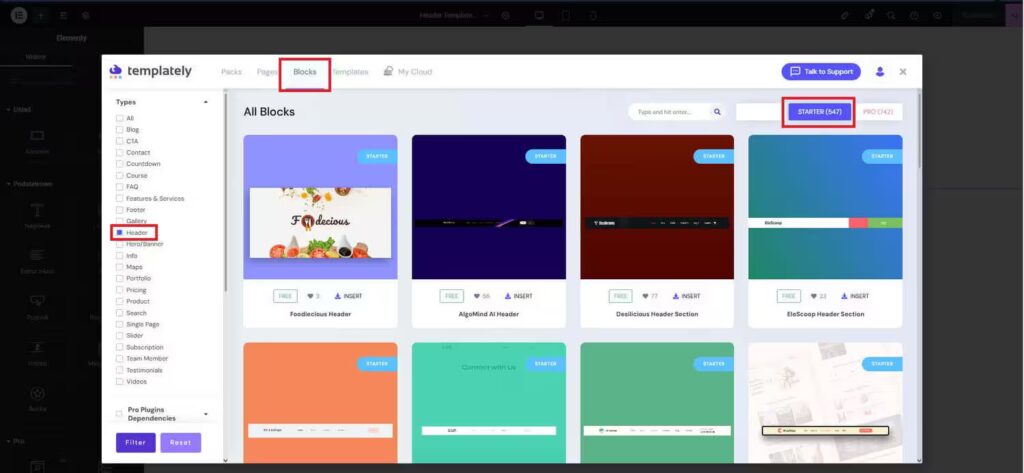
Task: Open page settings gear in Elementor top bar
Action: point(505,15)
